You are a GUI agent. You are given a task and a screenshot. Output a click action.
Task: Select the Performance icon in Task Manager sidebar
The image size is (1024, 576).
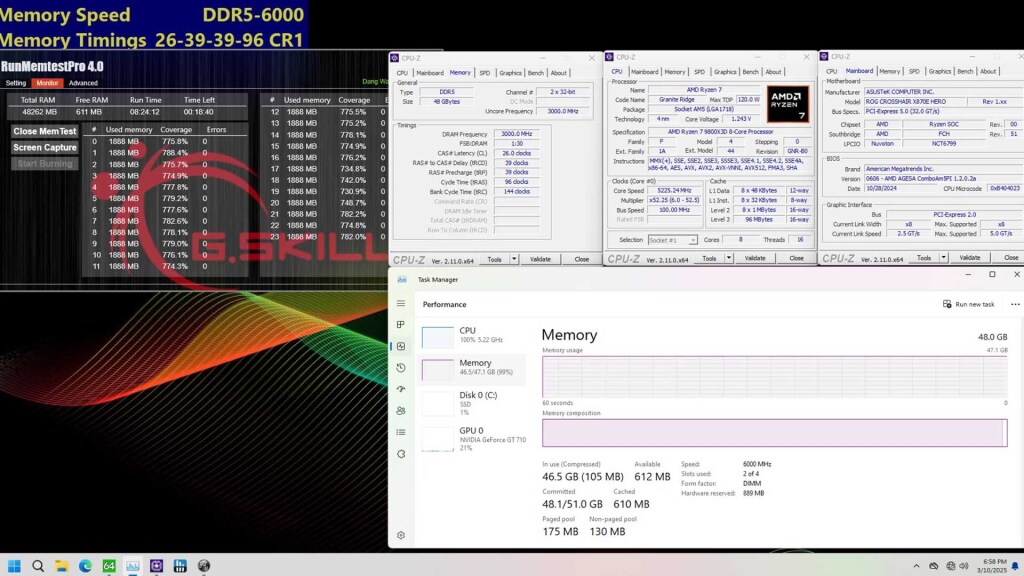click(x=401, y=346)
